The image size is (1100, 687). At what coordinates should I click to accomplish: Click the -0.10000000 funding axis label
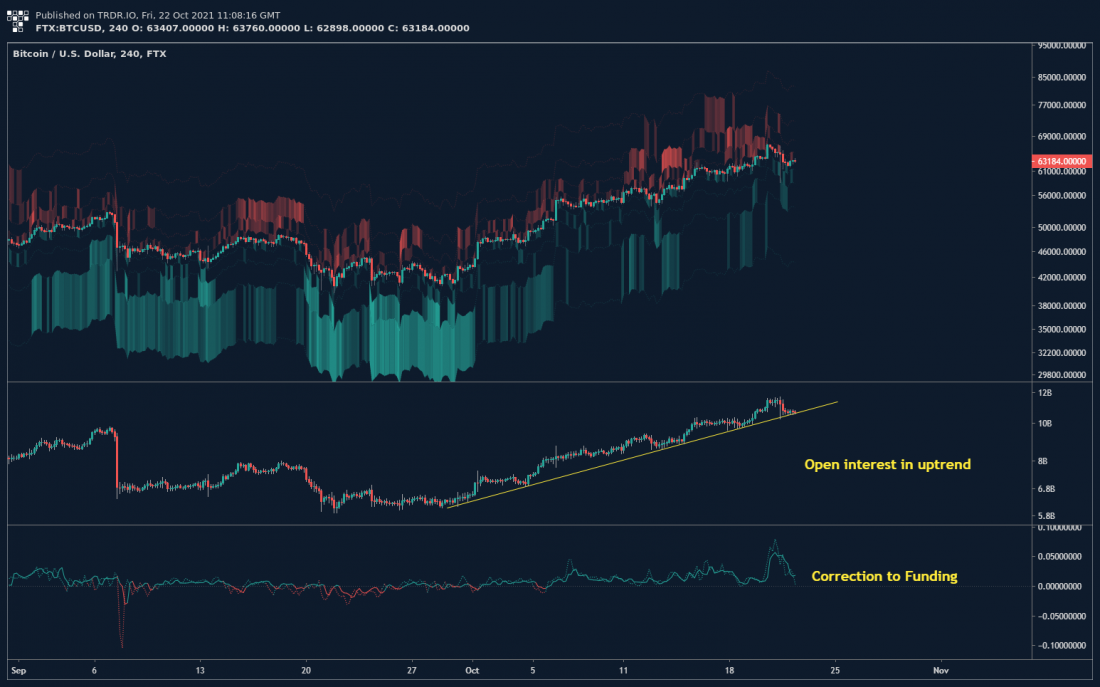pos(1061,646)
